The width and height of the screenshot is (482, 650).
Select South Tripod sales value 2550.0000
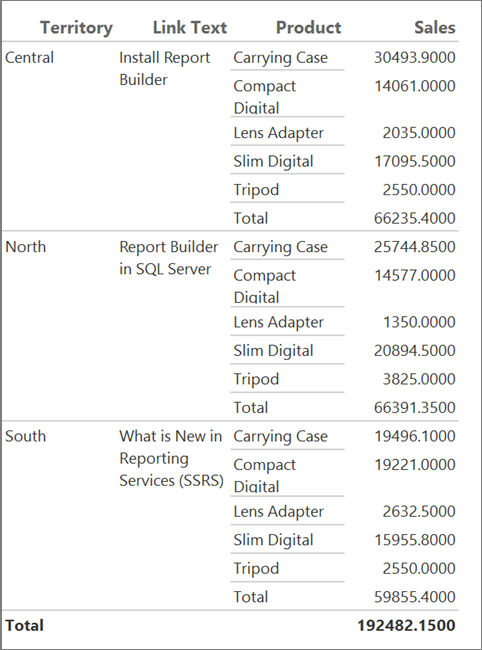coord(419,569)
